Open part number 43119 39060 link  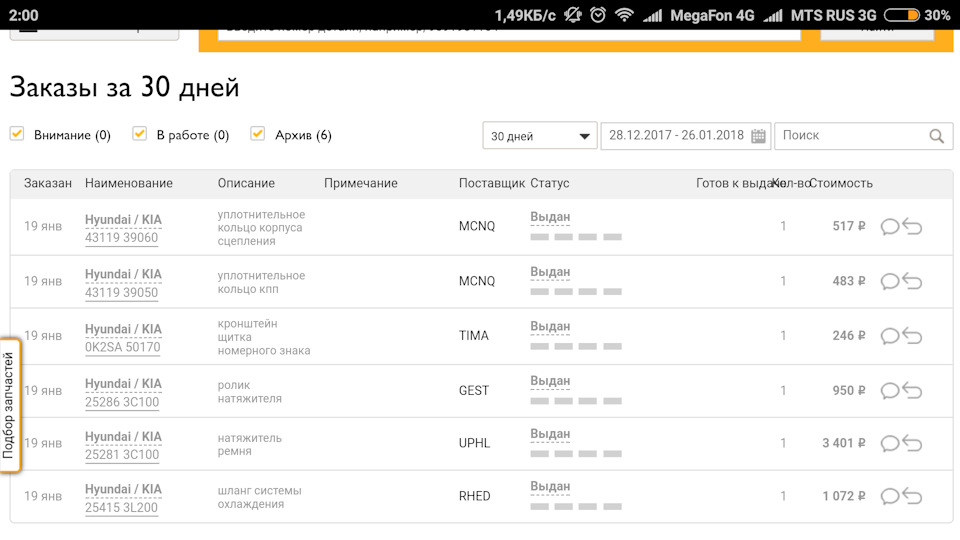click(x=121, y=238)
